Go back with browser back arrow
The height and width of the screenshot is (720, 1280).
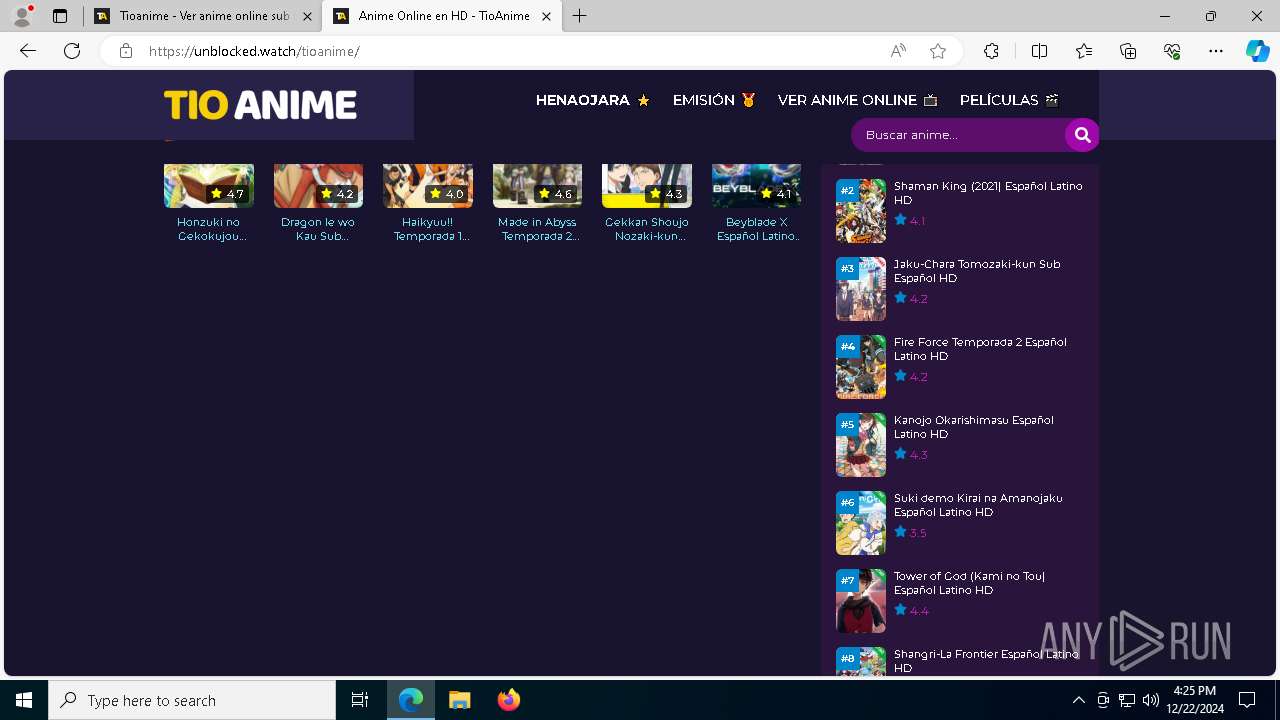(28, 51)
